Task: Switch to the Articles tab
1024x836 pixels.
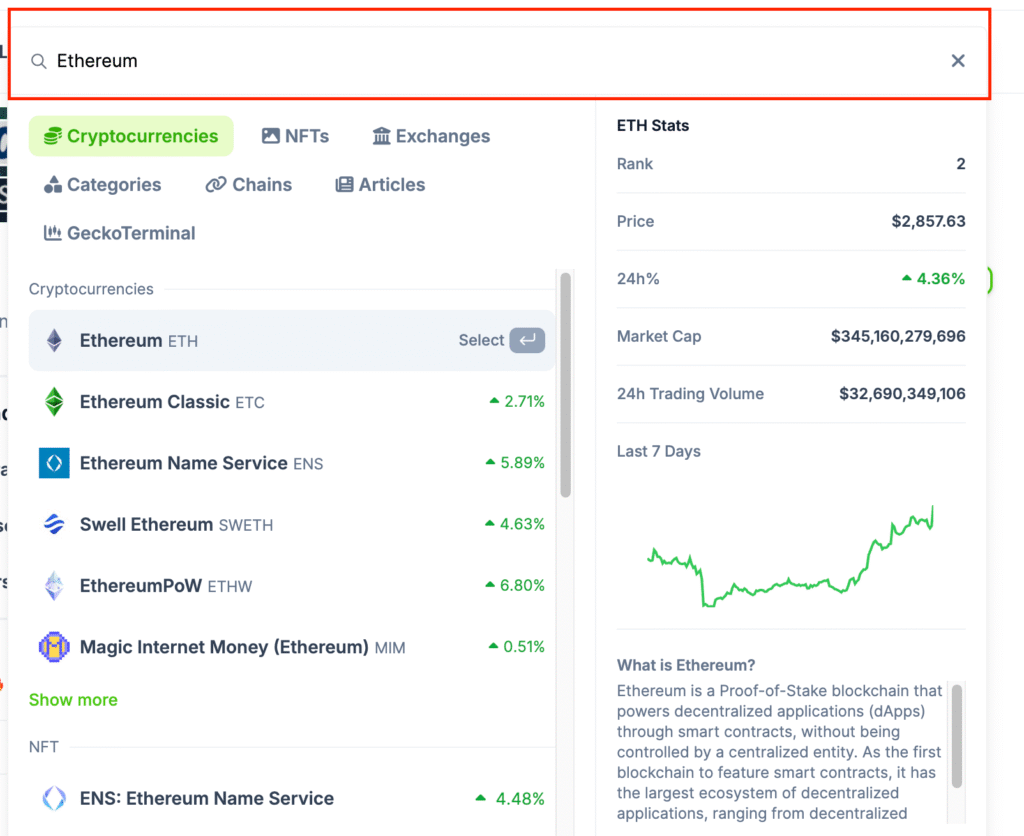Action: coord(380,185)
